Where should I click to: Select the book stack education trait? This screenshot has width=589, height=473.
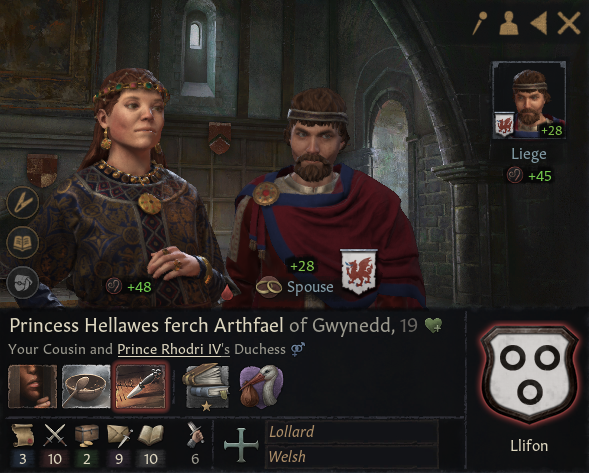207,386
